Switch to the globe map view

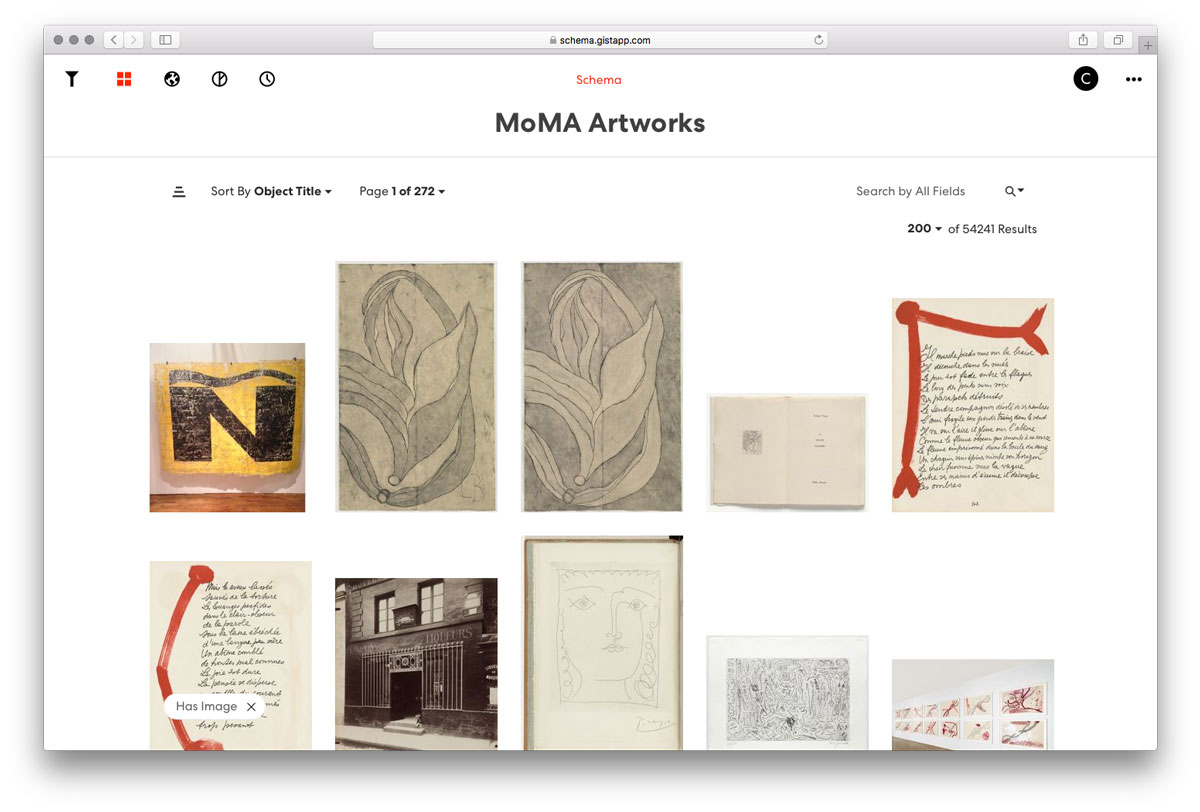click(172, 79)
